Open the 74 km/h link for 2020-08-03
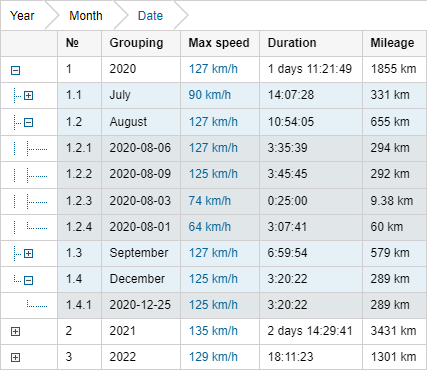Image resolution: width=427 pixels, height=370 pixels. click(210, 201)
